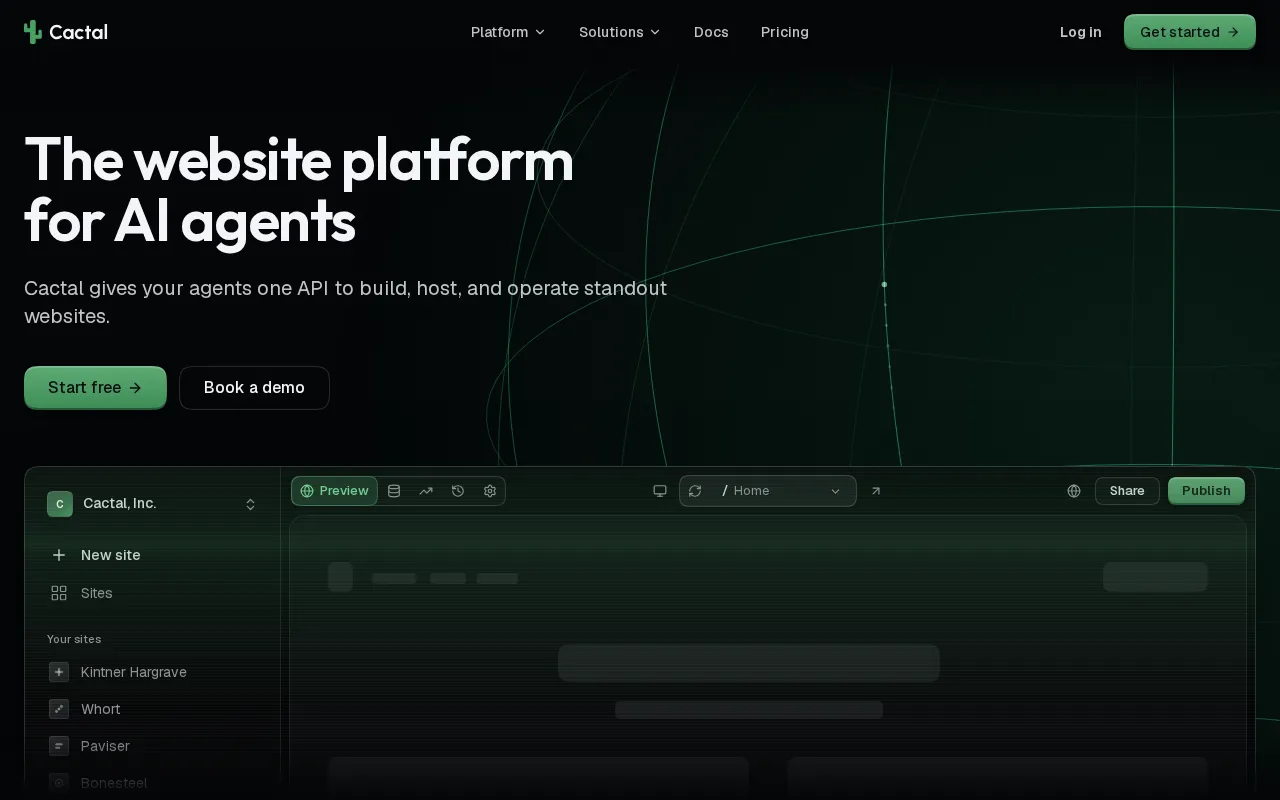Viewport: 1280px width, 800px height.
Task: Click the Paviser site icon
Action: click(x=59, y=746)
